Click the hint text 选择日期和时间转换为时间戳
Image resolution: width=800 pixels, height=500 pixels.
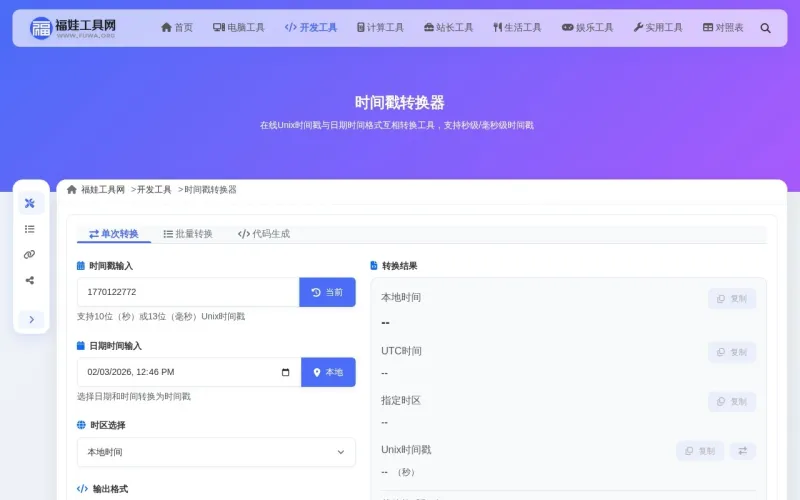134,396
